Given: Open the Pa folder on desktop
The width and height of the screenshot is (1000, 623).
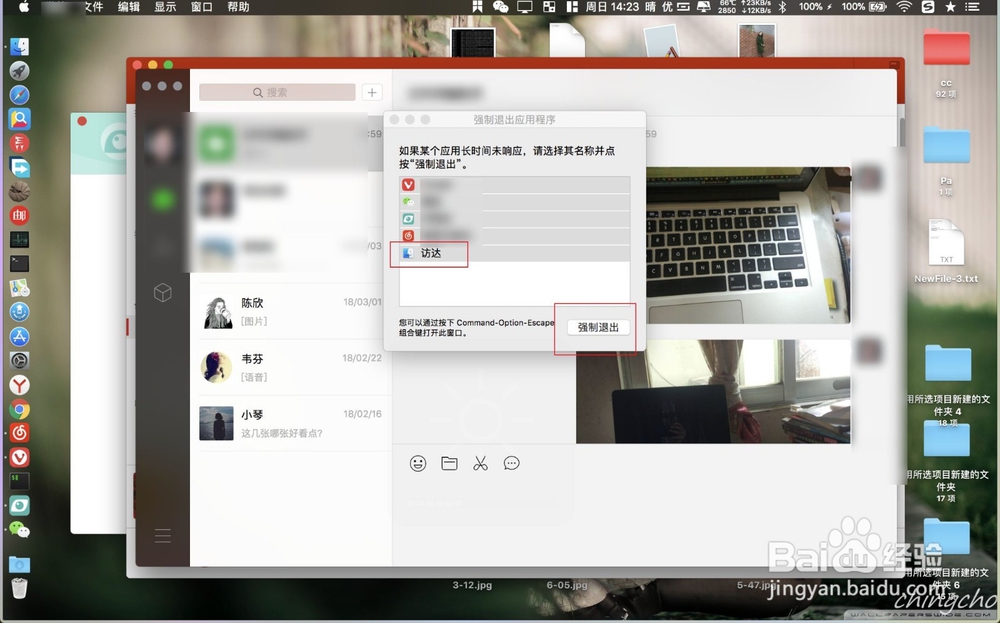Looking at the screenshot, I should point(946,145).
